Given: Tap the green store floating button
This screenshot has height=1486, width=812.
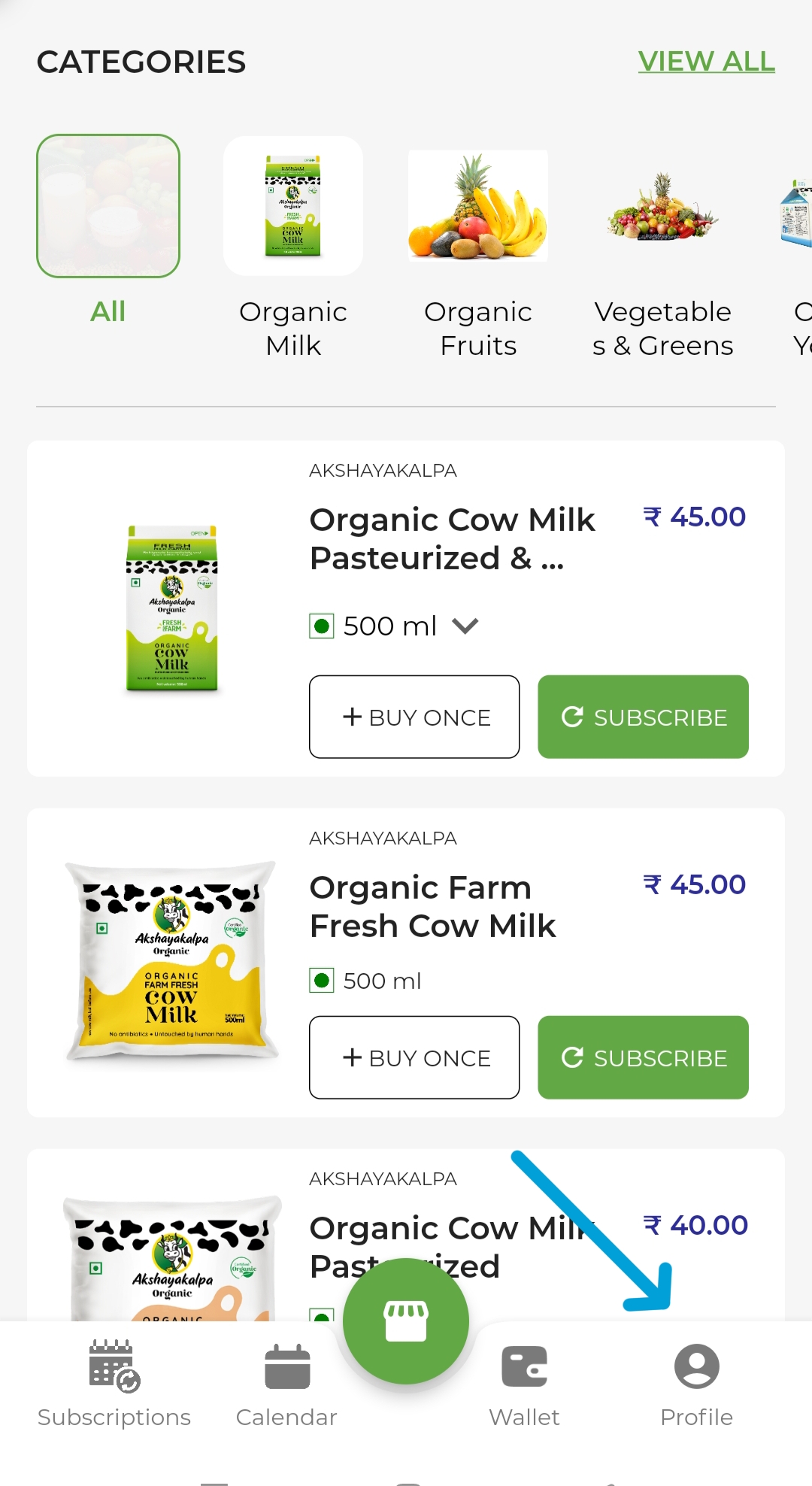Looking at the screenshot, I should (406, 1321).
